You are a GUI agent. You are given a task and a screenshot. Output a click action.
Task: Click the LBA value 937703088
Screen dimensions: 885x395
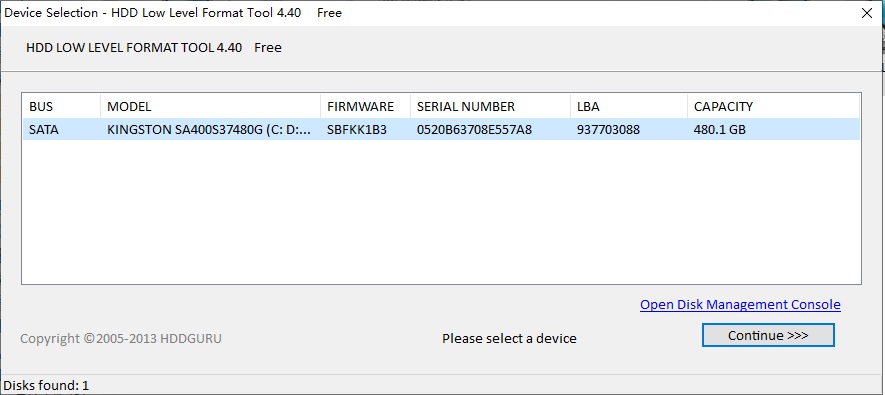tap(608, 130)
